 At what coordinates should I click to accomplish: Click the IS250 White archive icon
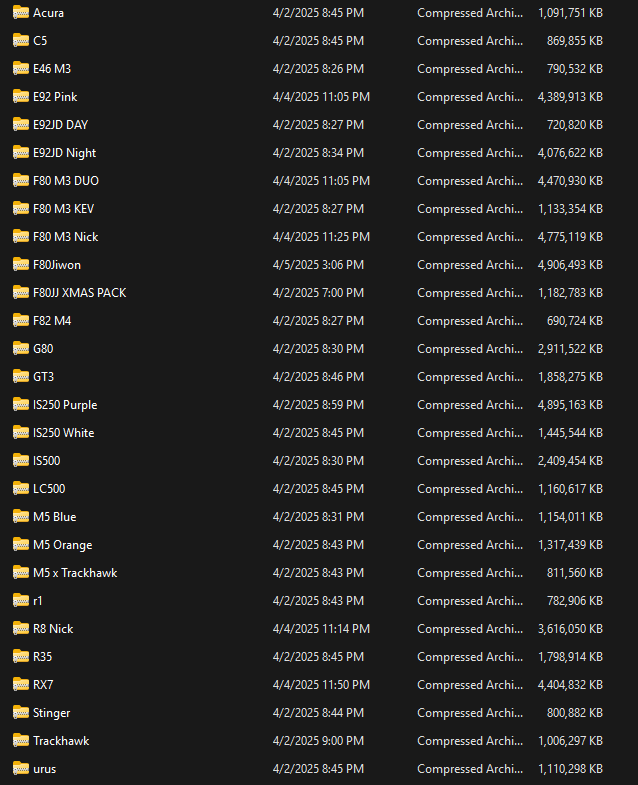coord(21,433)
